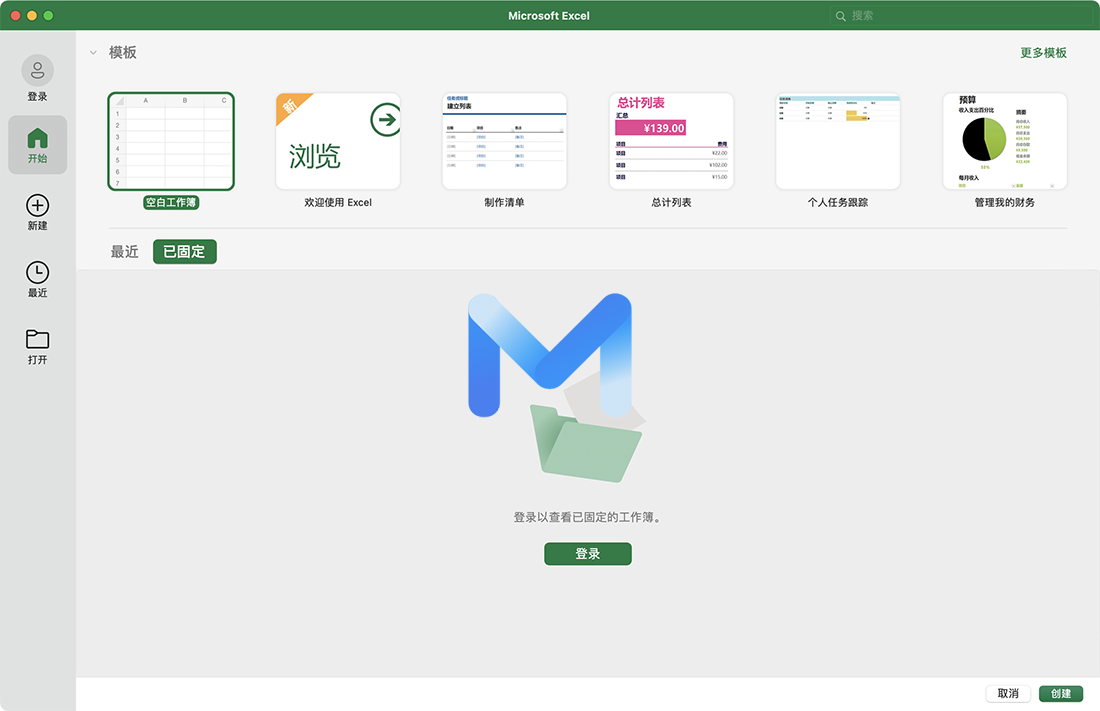Minimize the window using yellow button
The width and height of the screenshot is (1100, 711).
pyautogui.click(x=32, y=15)
